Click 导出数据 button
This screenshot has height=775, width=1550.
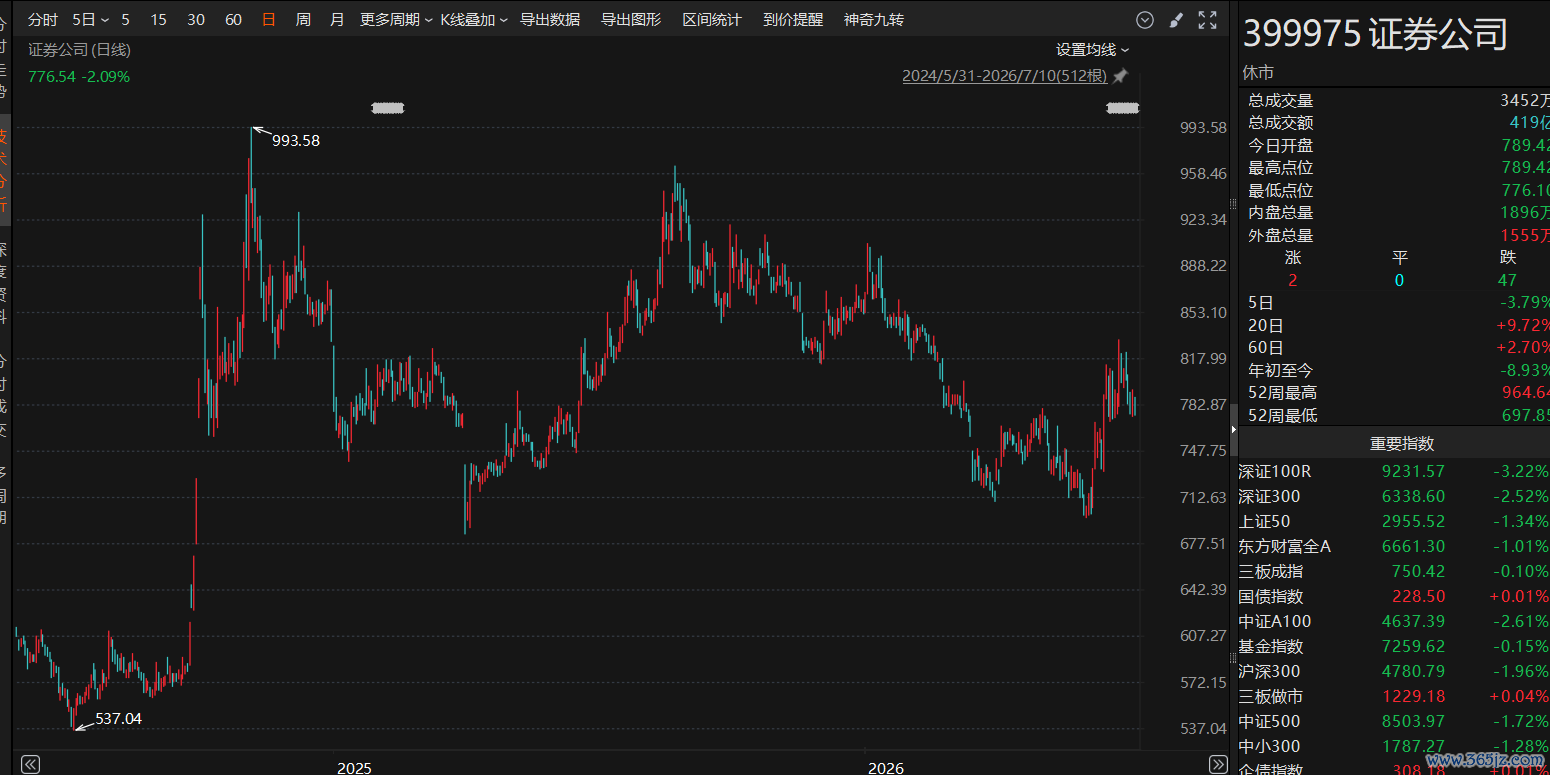(x=550, y=20)
